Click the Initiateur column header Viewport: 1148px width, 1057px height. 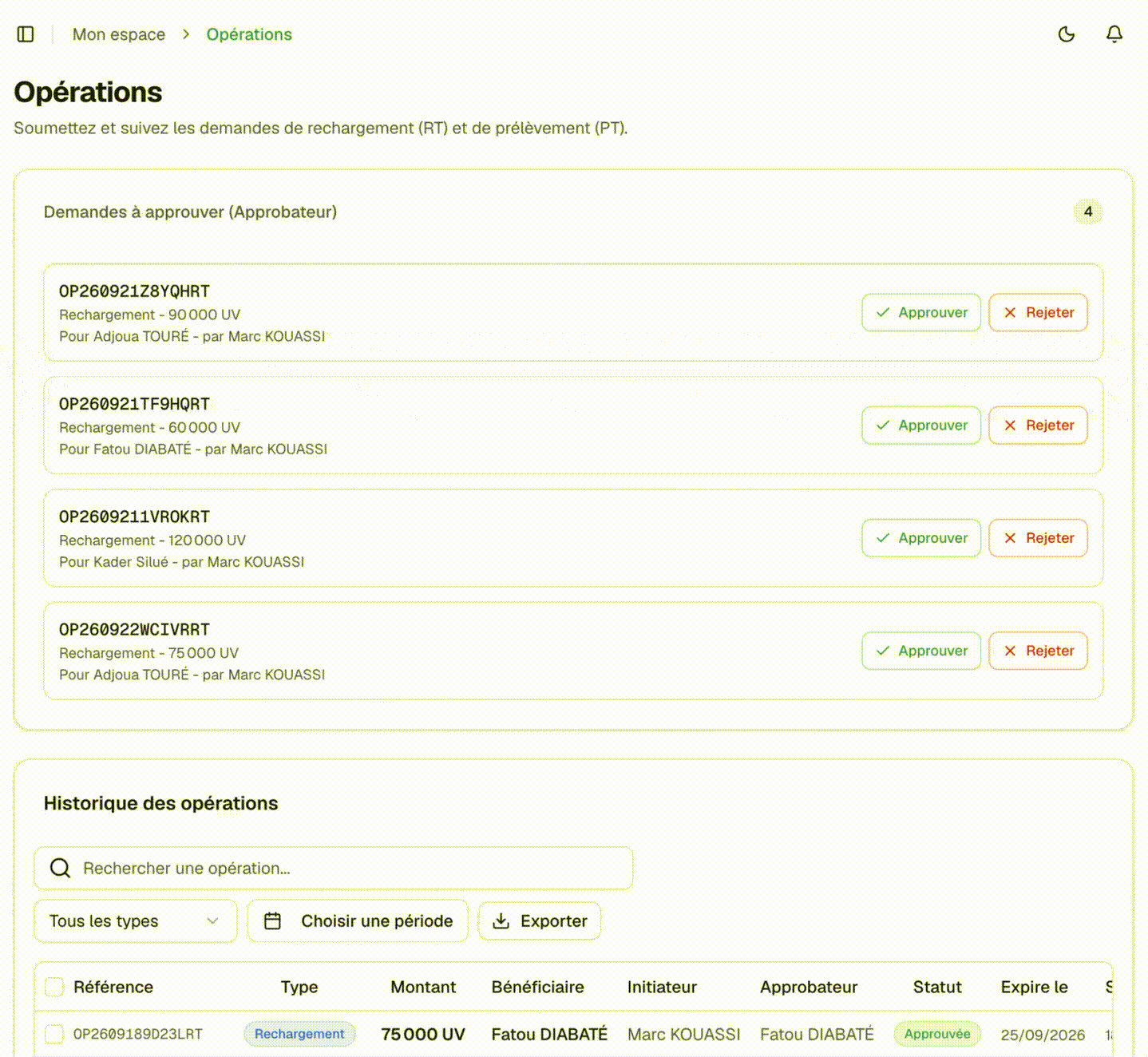[662, 987]
